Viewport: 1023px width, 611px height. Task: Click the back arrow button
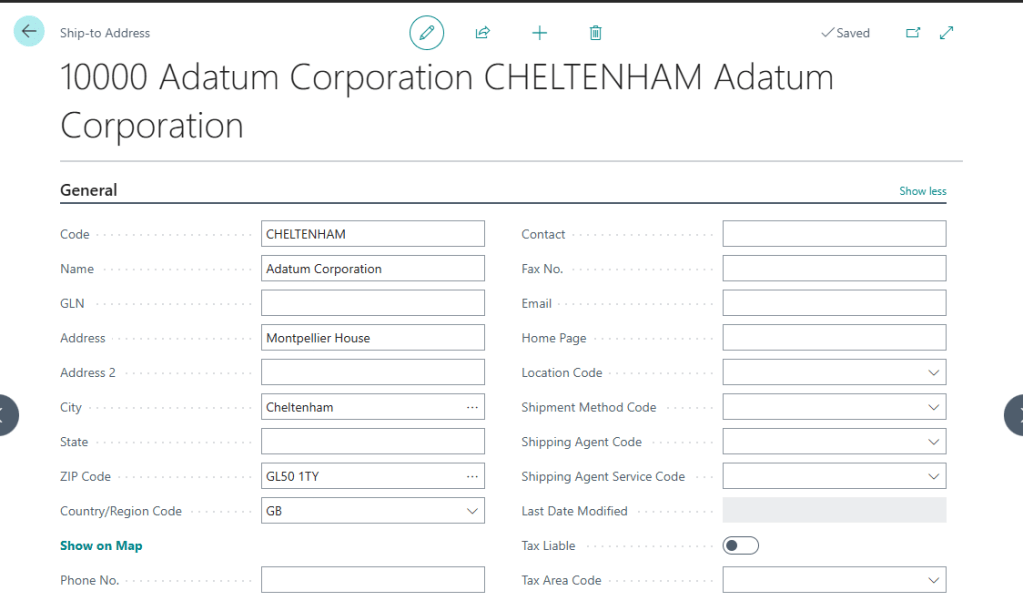pyautogui.click(x=29, y=32)
